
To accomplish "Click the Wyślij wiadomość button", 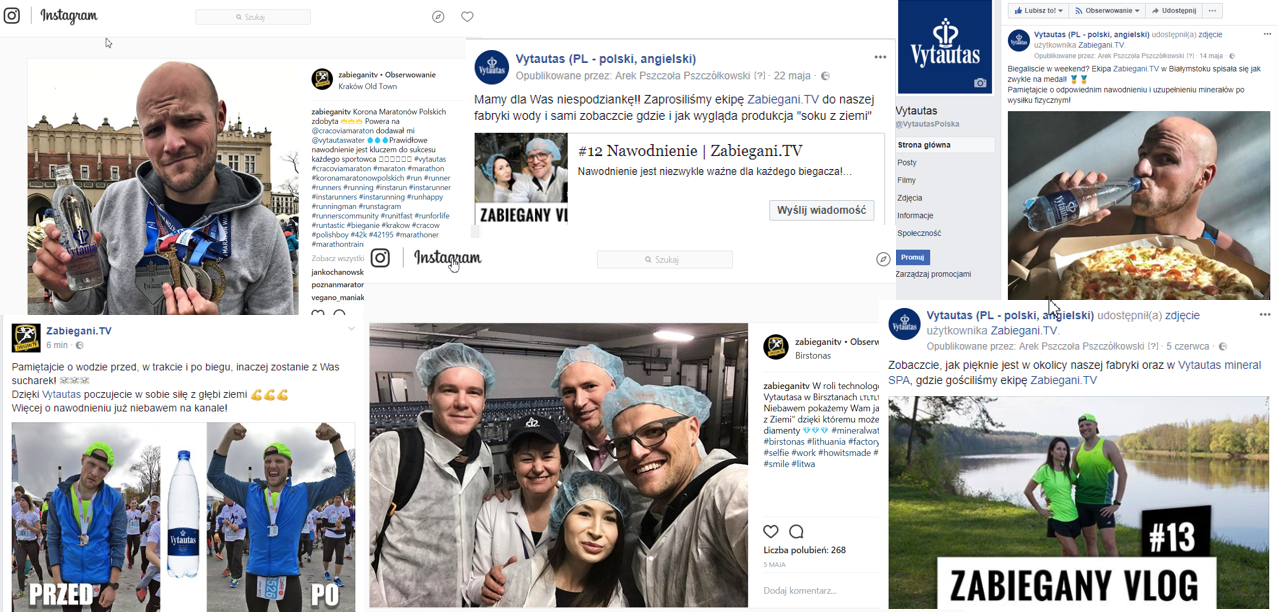I will click(x=822, y=210).
